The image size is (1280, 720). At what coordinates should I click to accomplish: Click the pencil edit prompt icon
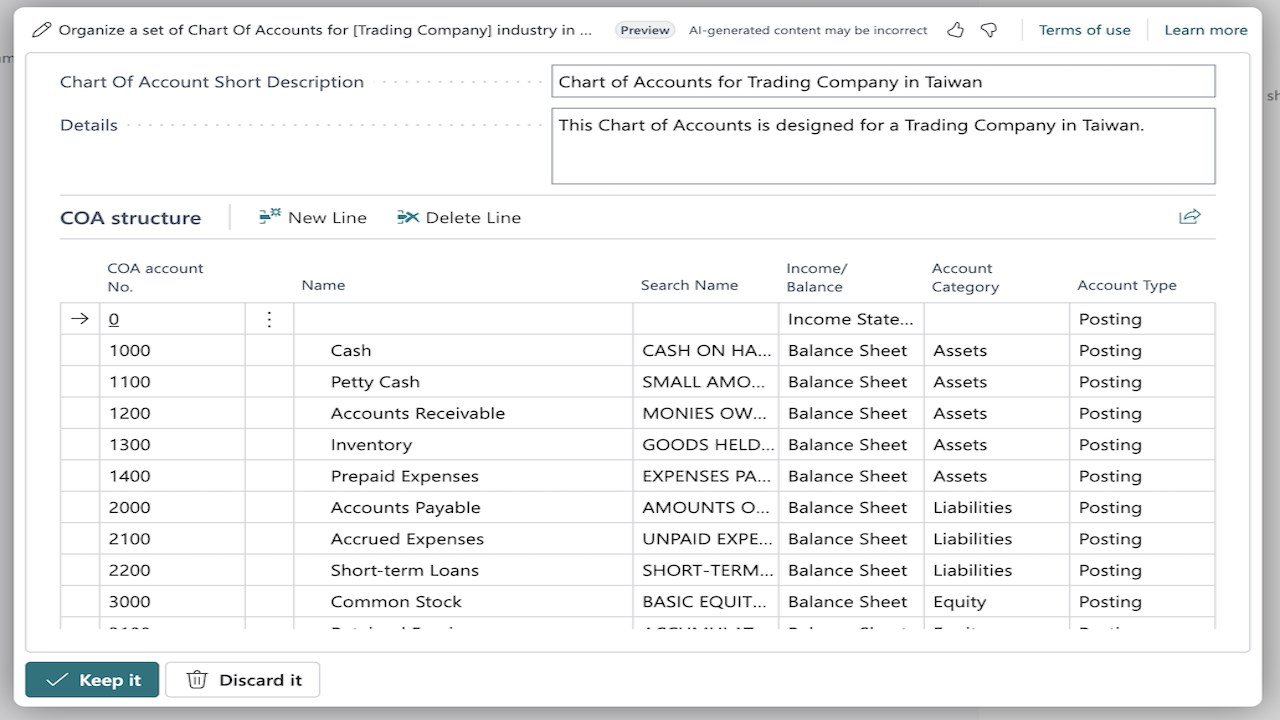41,30
